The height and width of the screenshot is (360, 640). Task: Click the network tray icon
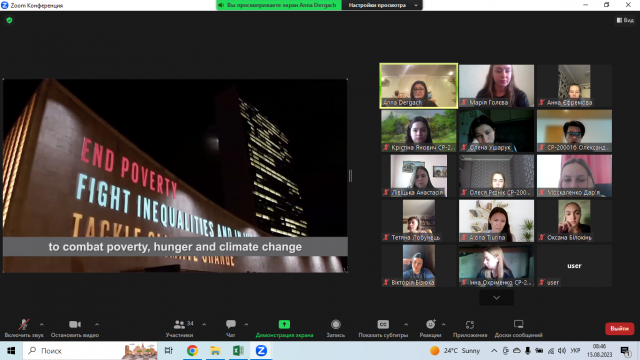[551, 351]
